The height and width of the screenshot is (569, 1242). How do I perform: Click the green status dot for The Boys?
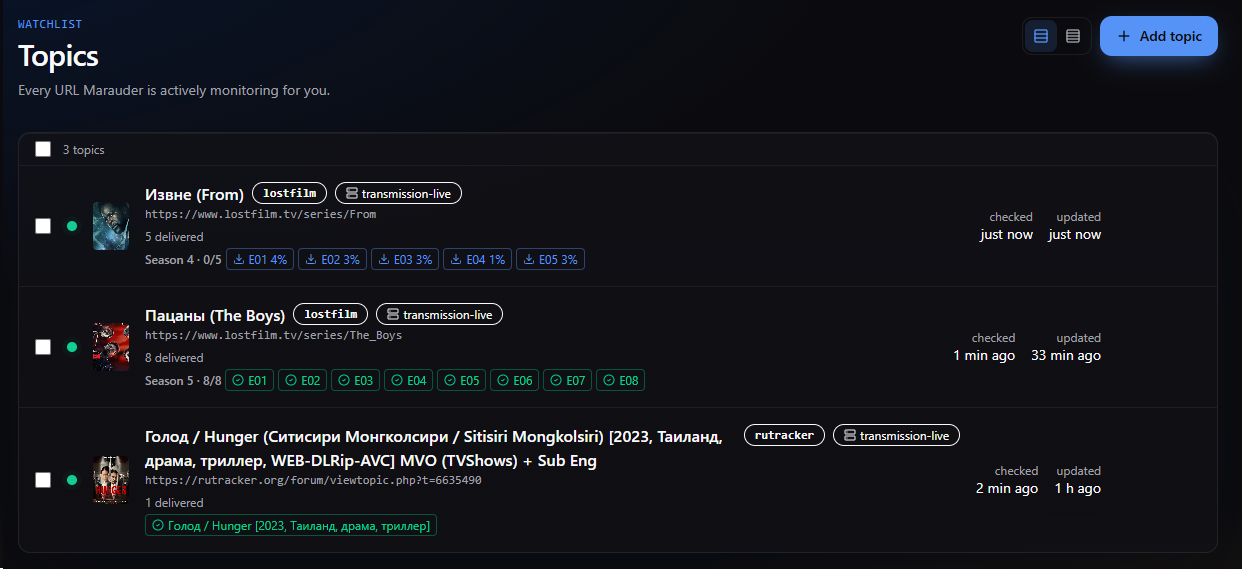(72, 347)
